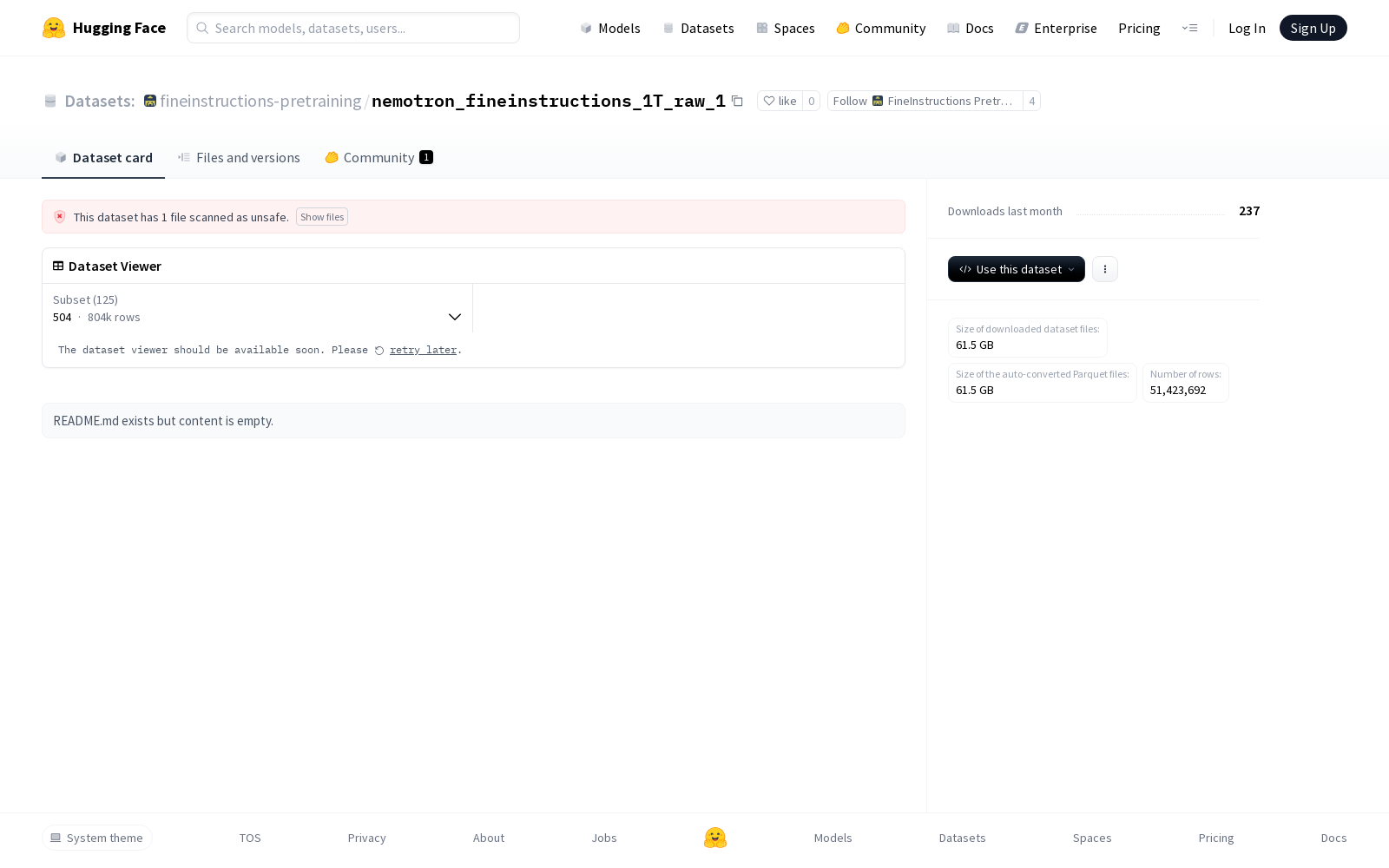Click the heart like icon
Image resolution: width=1389 pixels, height=868 pixels.
pos(768,101)
